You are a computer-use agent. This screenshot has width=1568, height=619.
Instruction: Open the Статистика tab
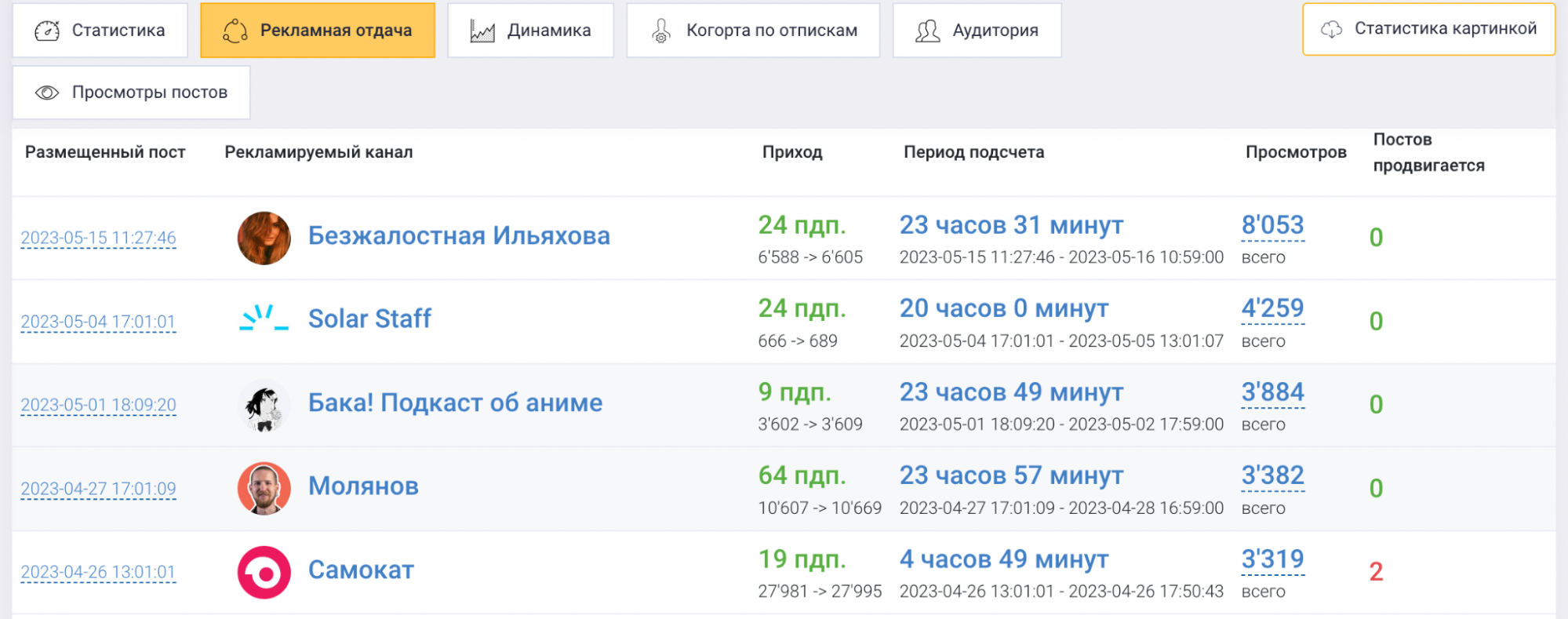[100, 31]
